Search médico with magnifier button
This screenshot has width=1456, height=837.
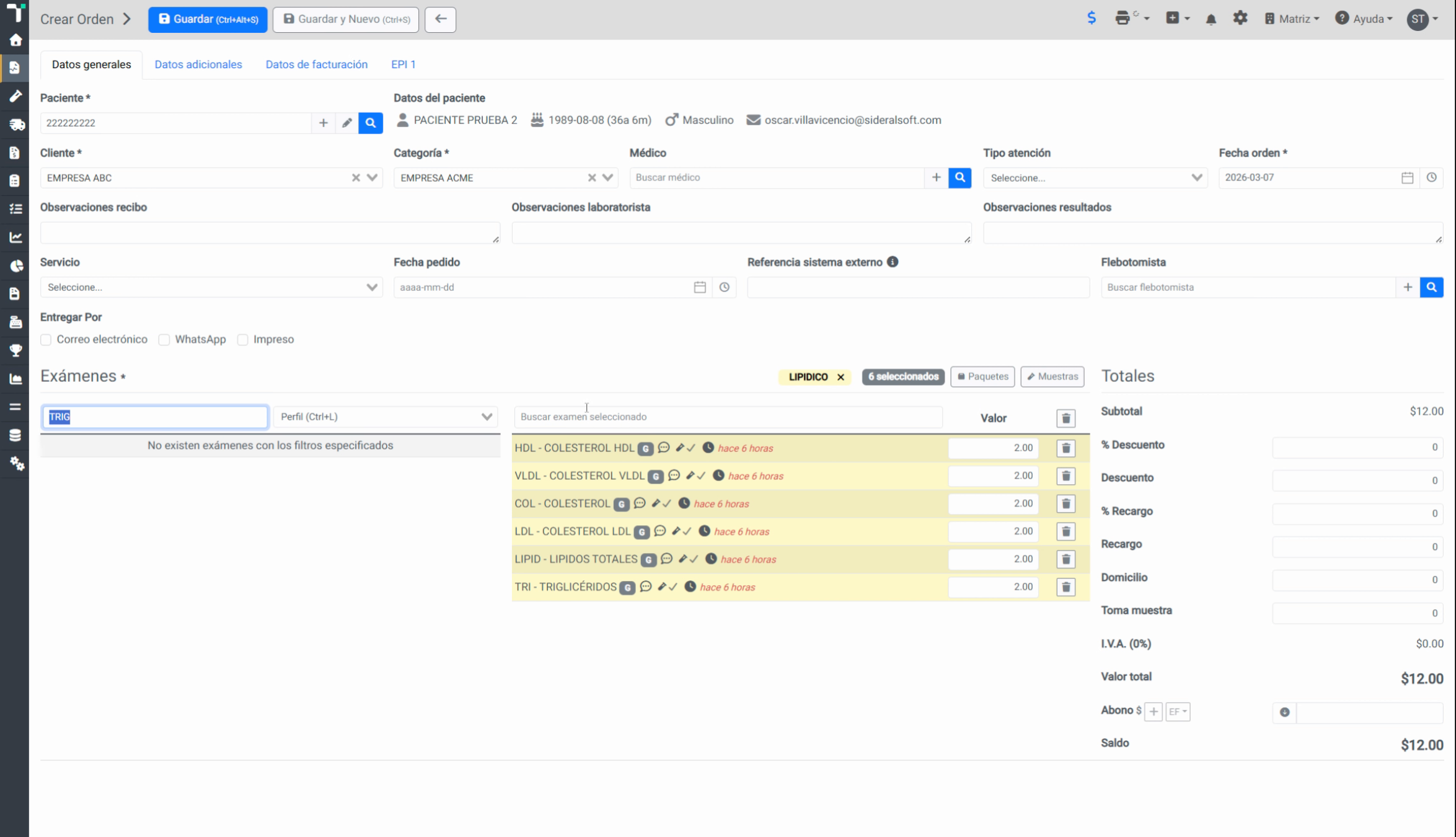click(x=960, y=178)
